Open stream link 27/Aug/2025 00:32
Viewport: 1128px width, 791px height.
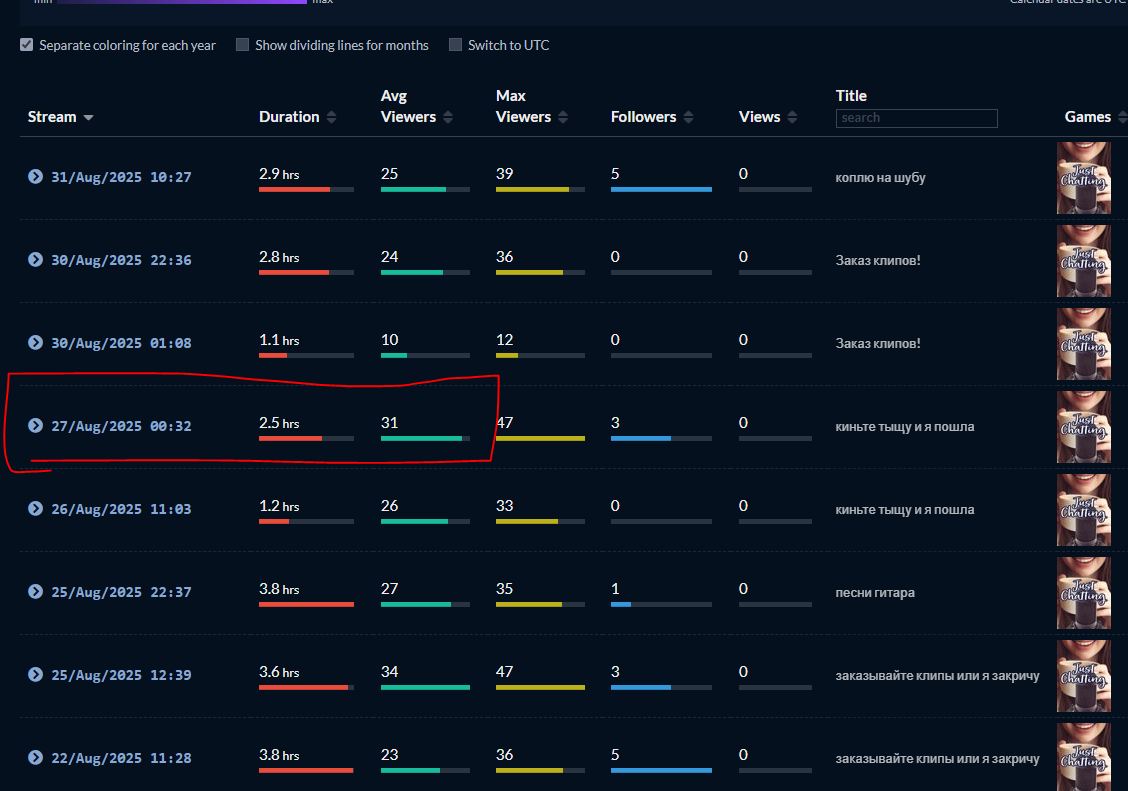(x=121, y=426)
